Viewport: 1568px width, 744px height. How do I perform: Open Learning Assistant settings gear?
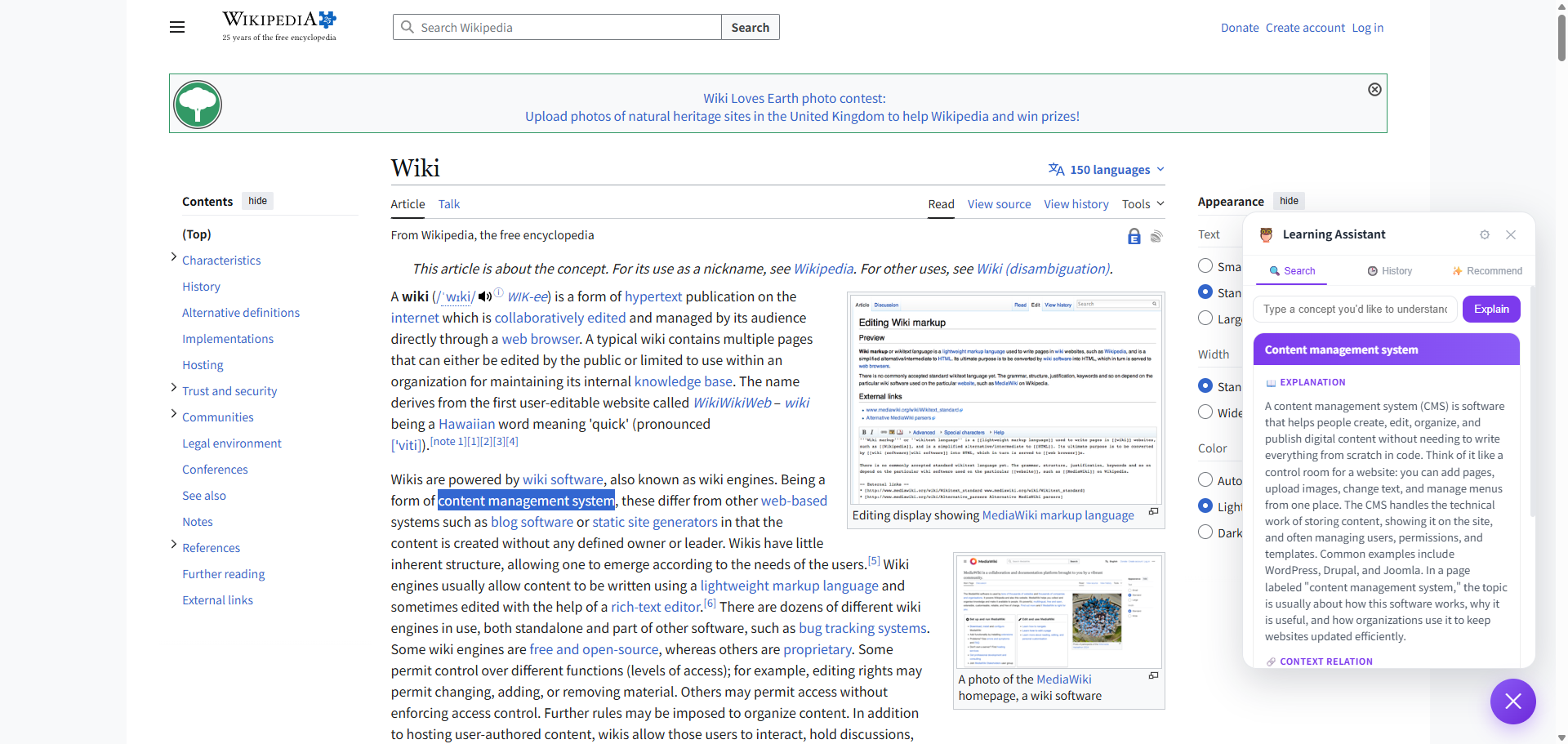coord(1485,234)
